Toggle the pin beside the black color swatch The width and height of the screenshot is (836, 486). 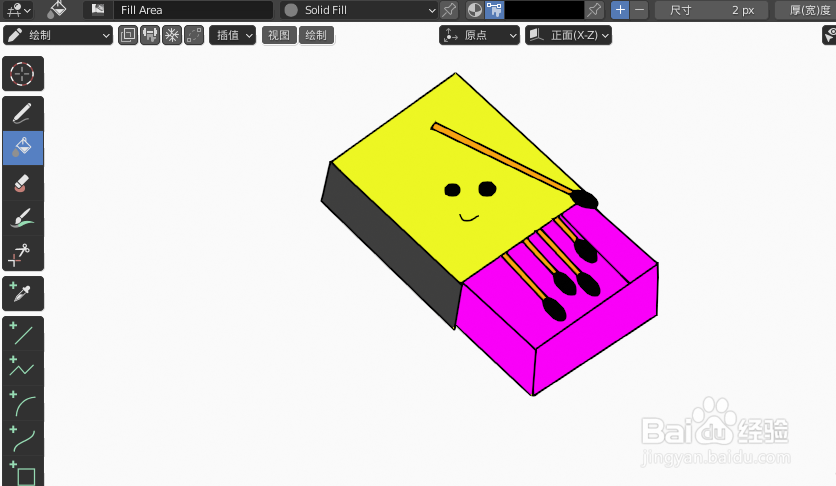coord(594,10)
